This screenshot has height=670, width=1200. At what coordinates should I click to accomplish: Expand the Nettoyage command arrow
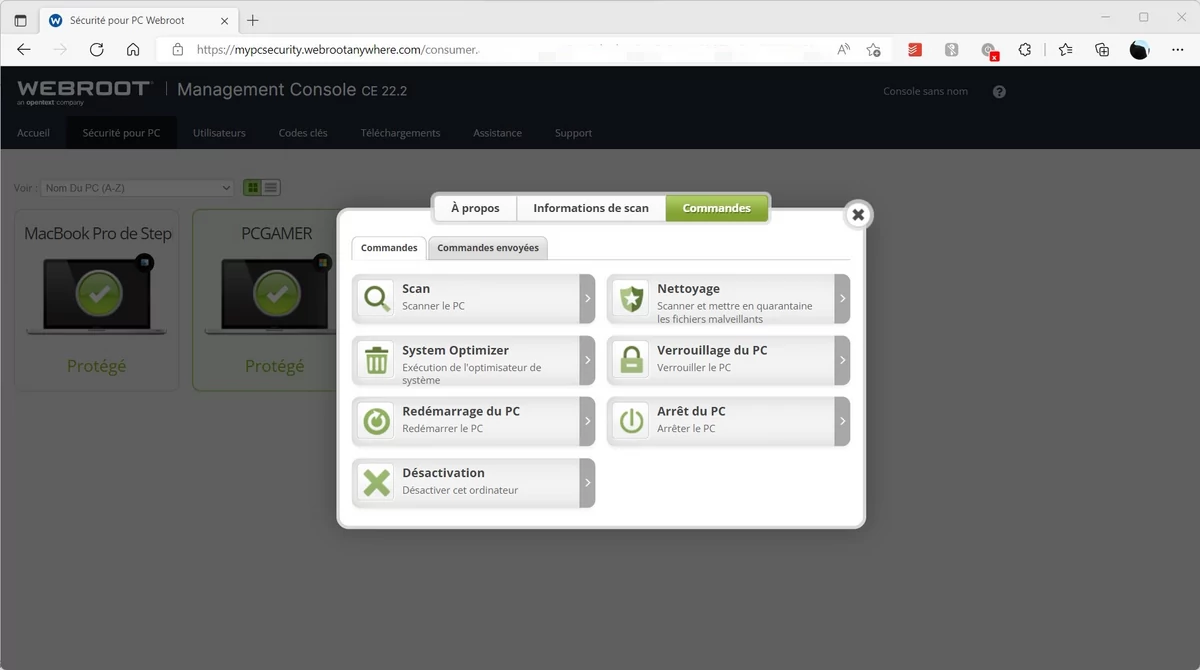(x=842, y=298)
